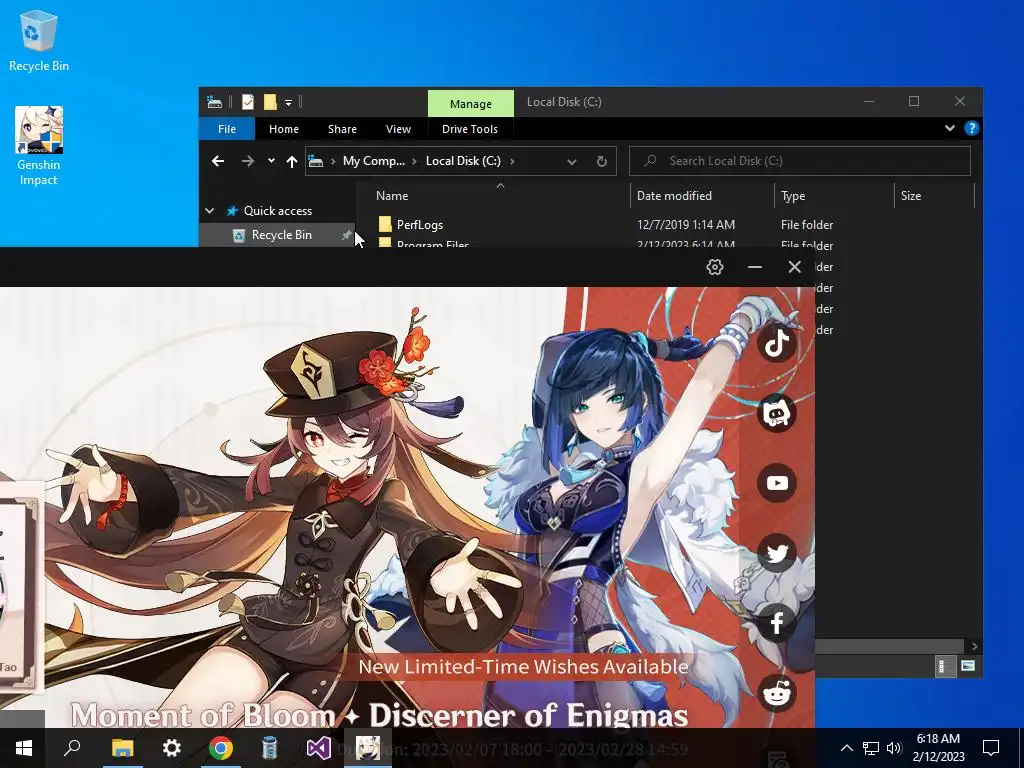Viewport: 1024px width, 768px height.
Task: Open the Twitter link in Genshin launcher
Action: [x=776, y=553]
